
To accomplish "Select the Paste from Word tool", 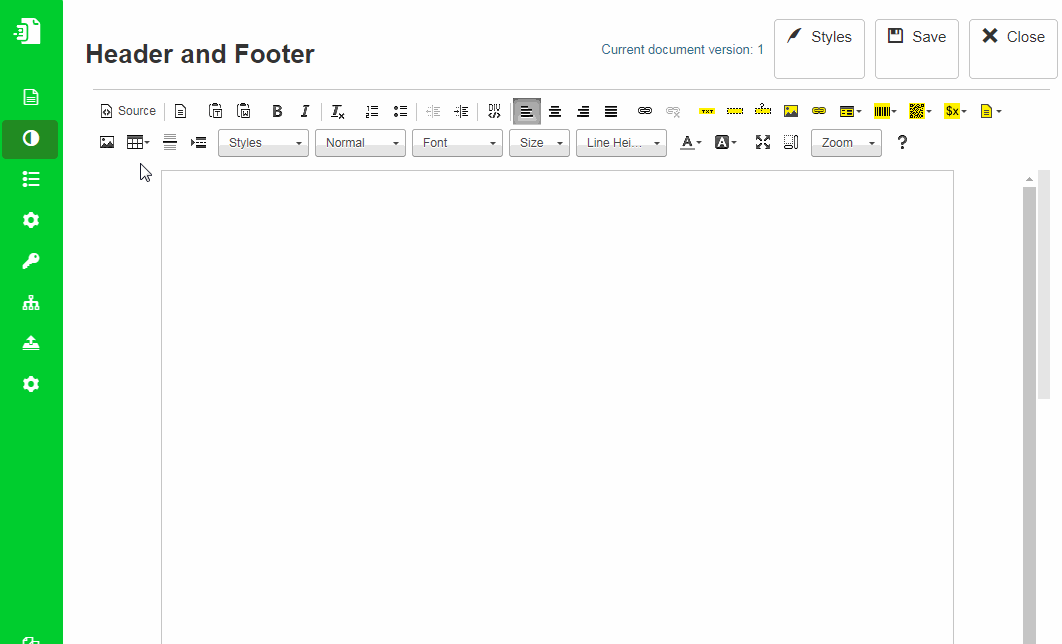I will (x=244, y=111).
